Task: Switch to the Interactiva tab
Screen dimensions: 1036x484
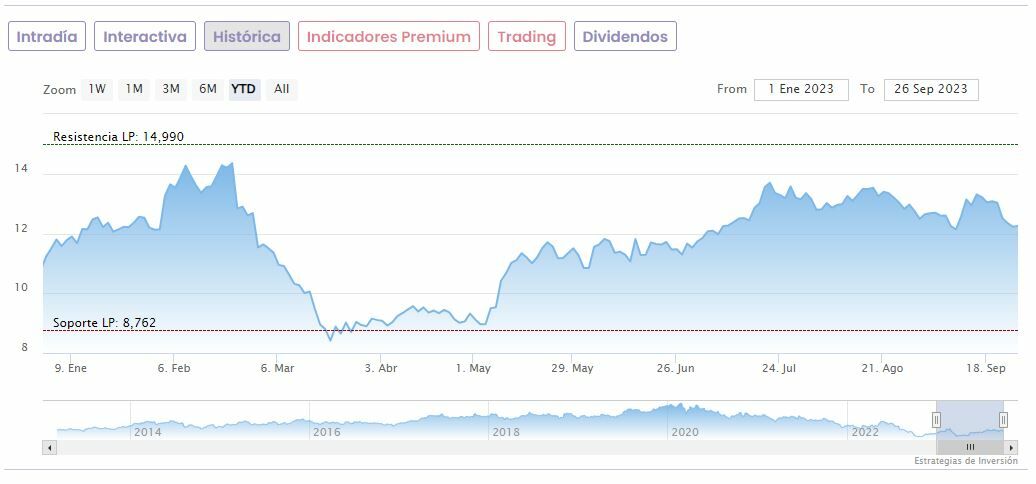Action: coord(145,37)
